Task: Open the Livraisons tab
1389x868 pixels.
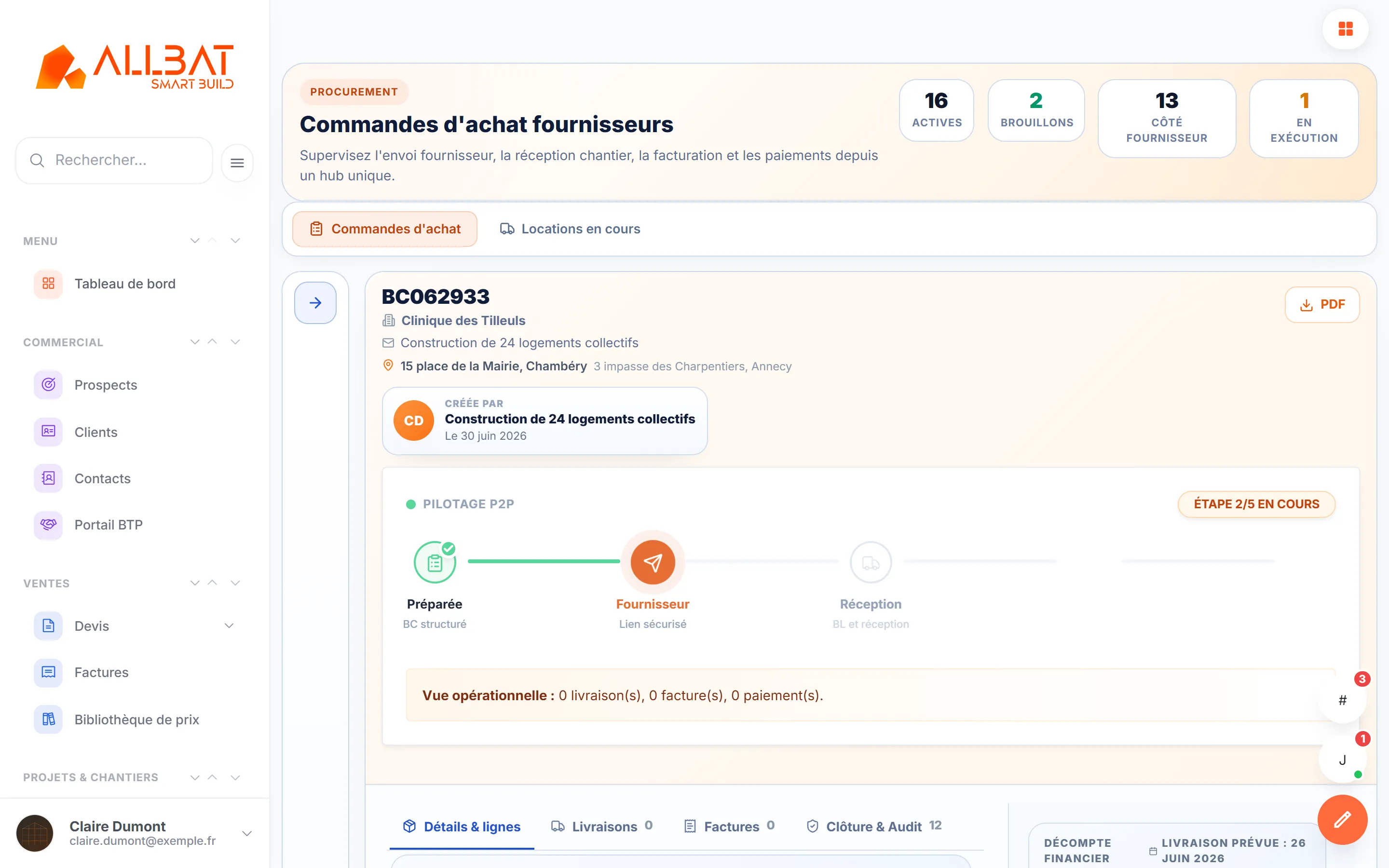Action: (x=601, y=827)
